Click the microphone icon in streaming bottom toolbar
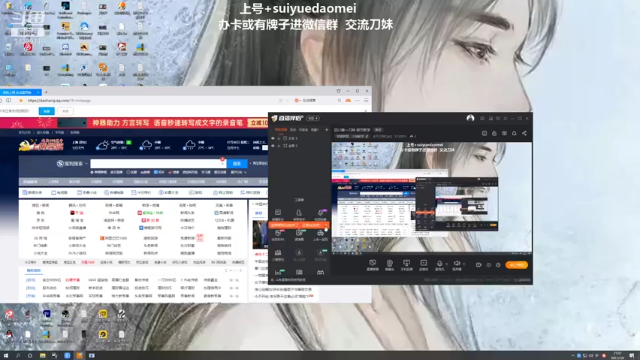 [439, 263]
